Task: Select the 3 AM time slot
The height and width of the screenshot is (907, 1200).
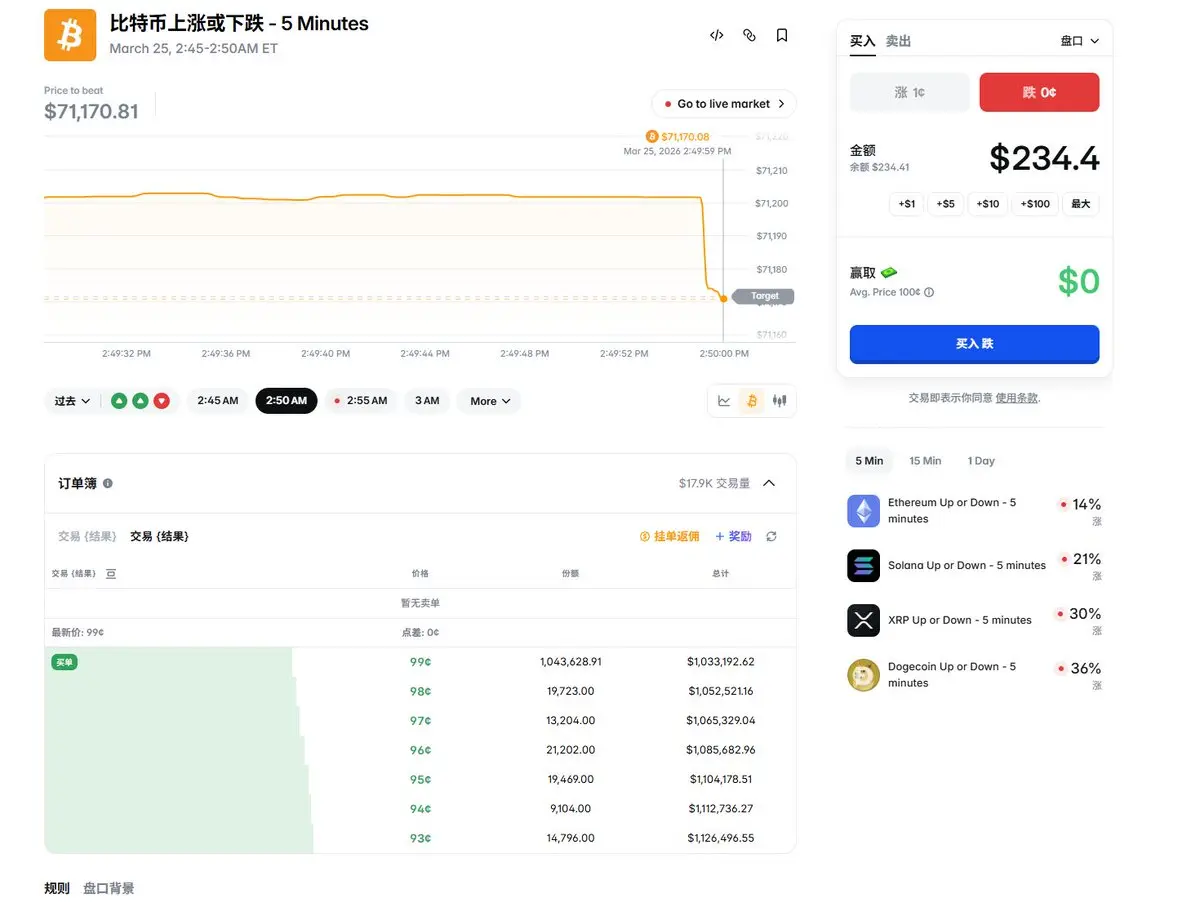Action: click(x=427, y=401)
